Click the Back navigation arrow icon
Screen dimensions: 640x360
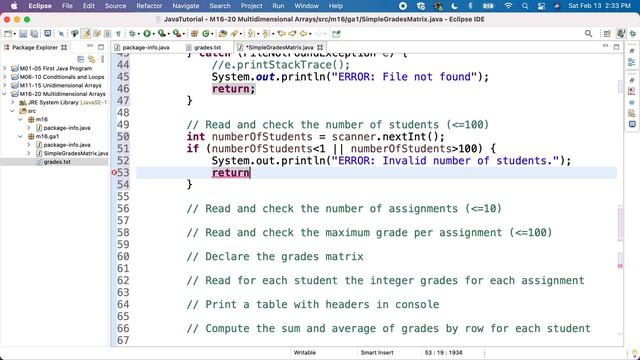[x=303, y=33]
